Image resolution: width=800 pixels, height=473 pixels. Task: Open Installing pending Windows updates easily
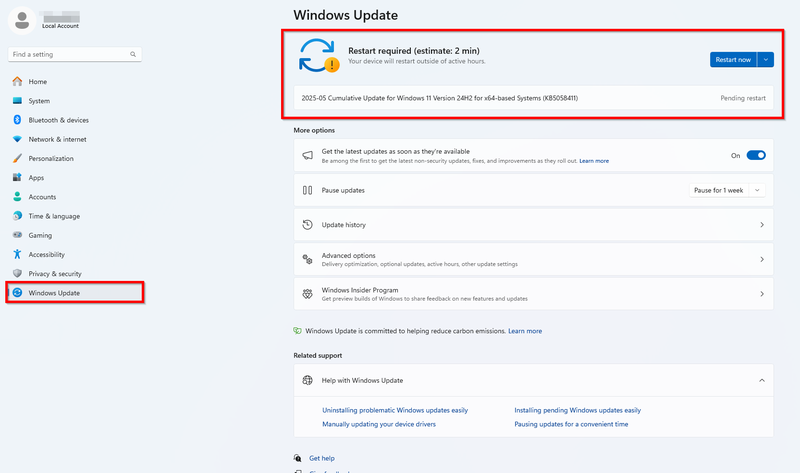(578, 410)
